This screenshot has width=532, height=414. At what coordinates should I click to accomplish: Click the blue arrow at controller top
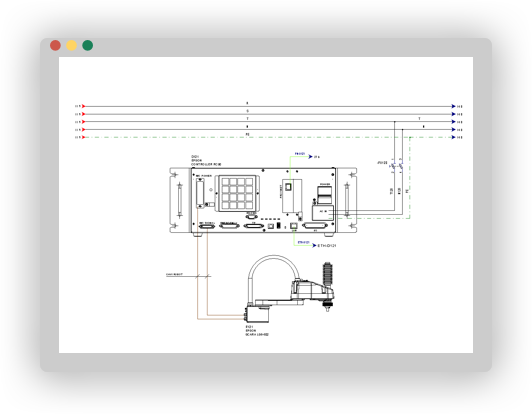pos(310,157)
